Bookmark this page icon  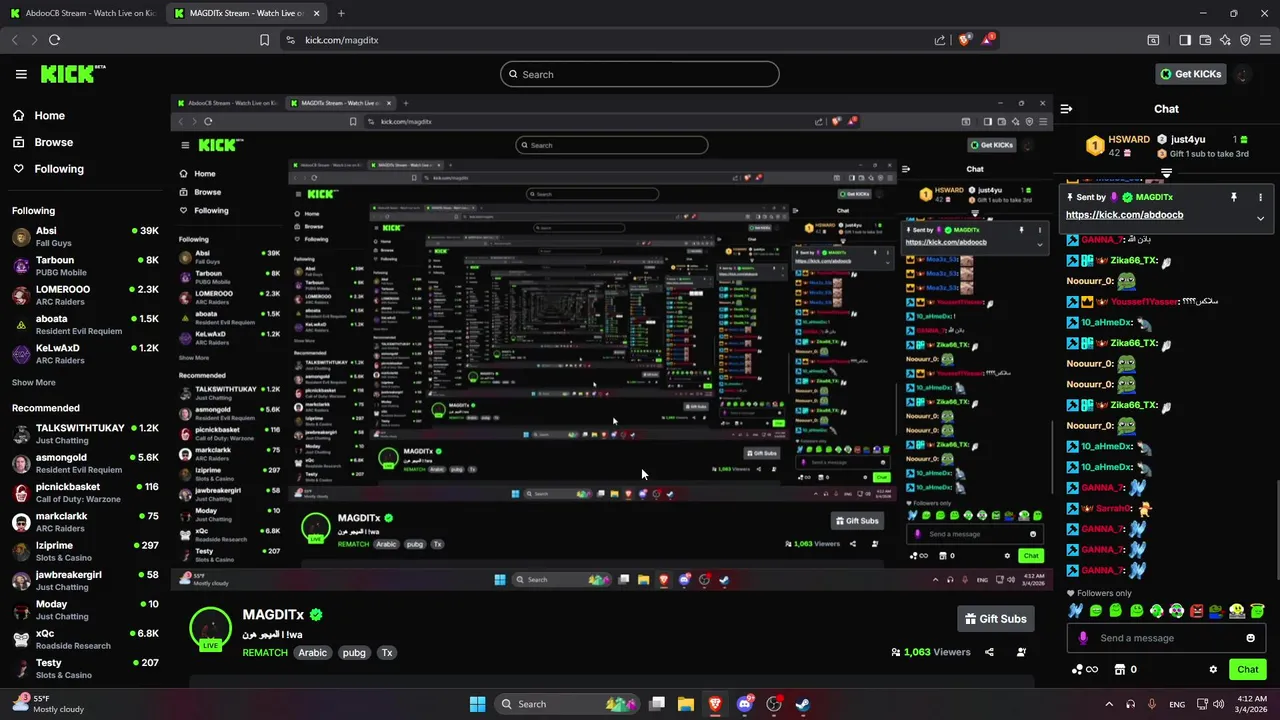pos(264,40)
